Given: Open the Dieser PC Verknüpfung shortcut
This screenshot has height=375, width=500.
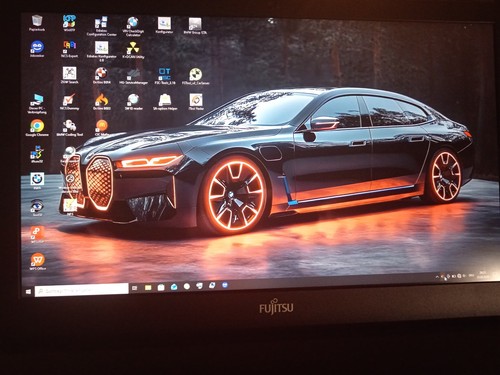Looking at the screenshot, I should (x=37, y=104).
